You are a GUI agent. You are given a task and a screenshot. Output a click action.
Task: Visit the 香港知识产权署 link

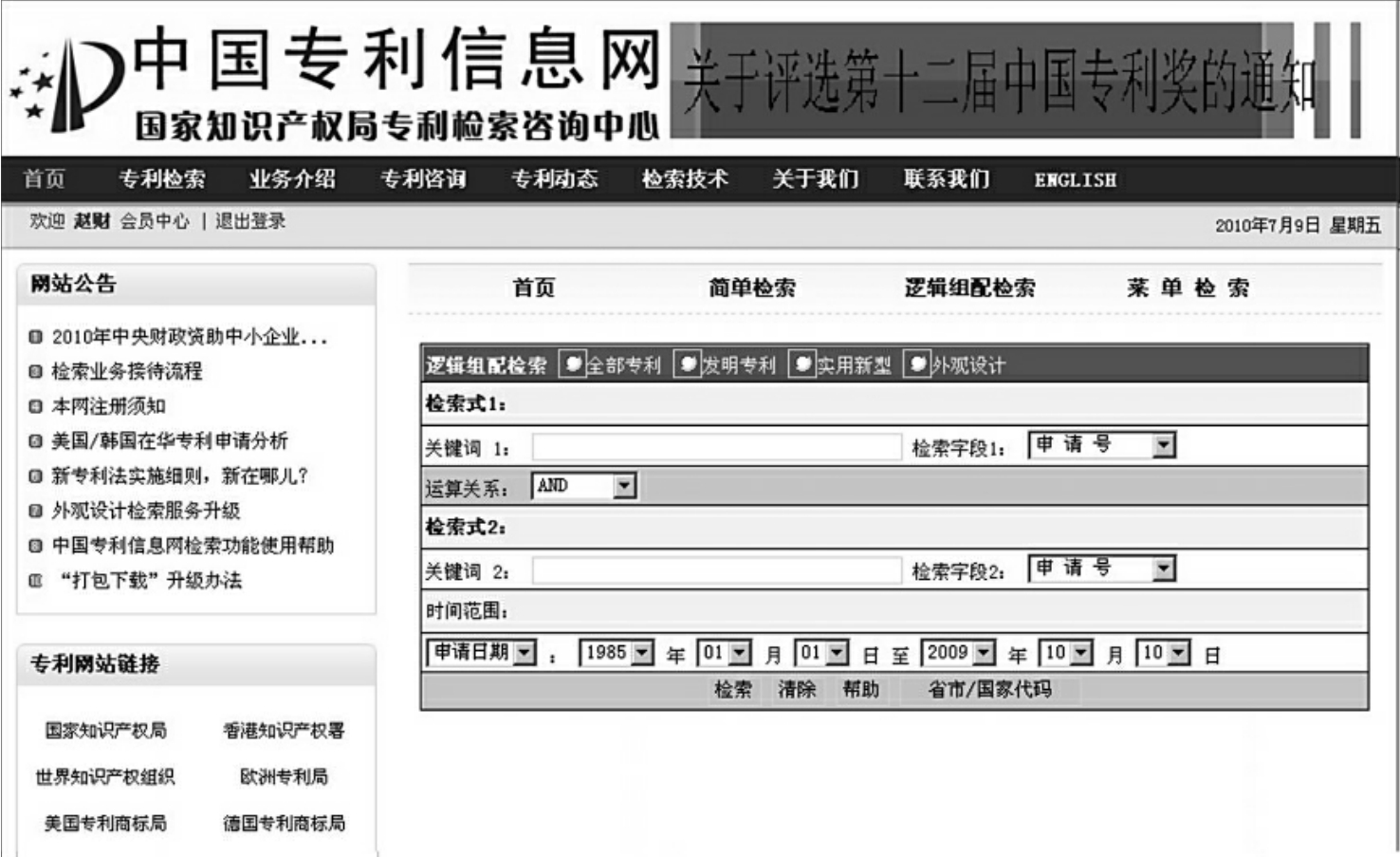pyautogui.click(x=284, y=731)
